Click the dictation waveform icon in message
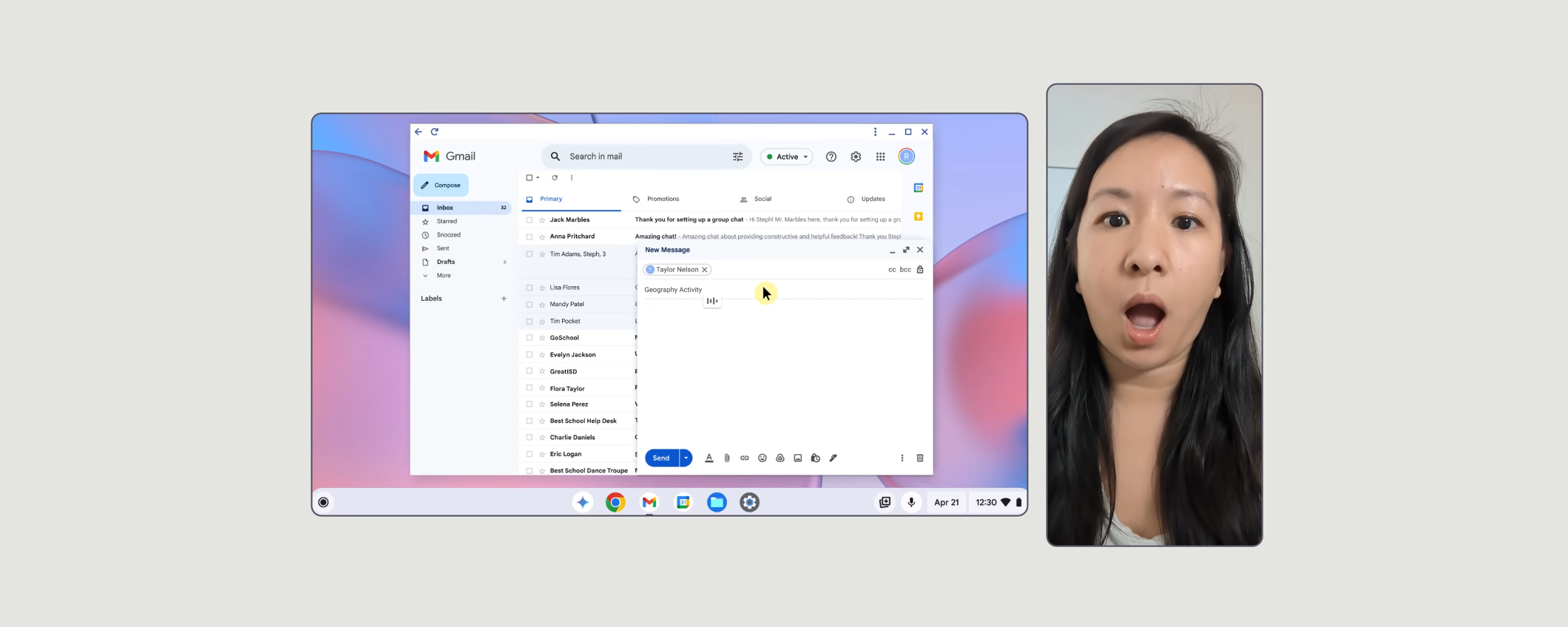The image size is (1568, 627). tap(712, 301)
